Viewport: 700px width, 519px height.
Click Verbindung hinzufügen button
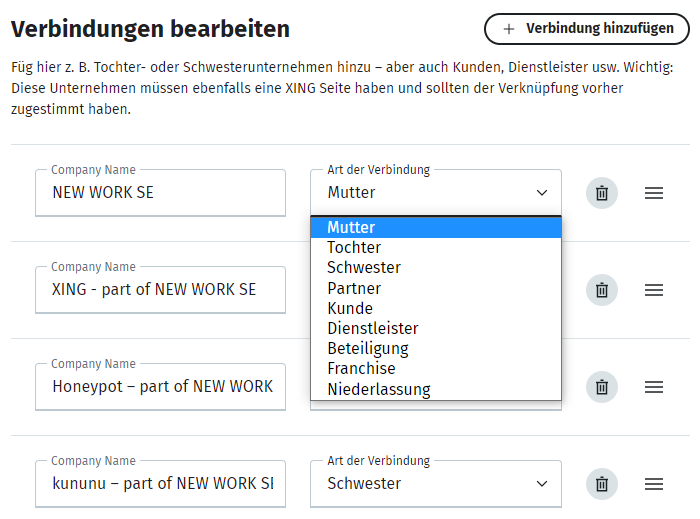[587, 29]
